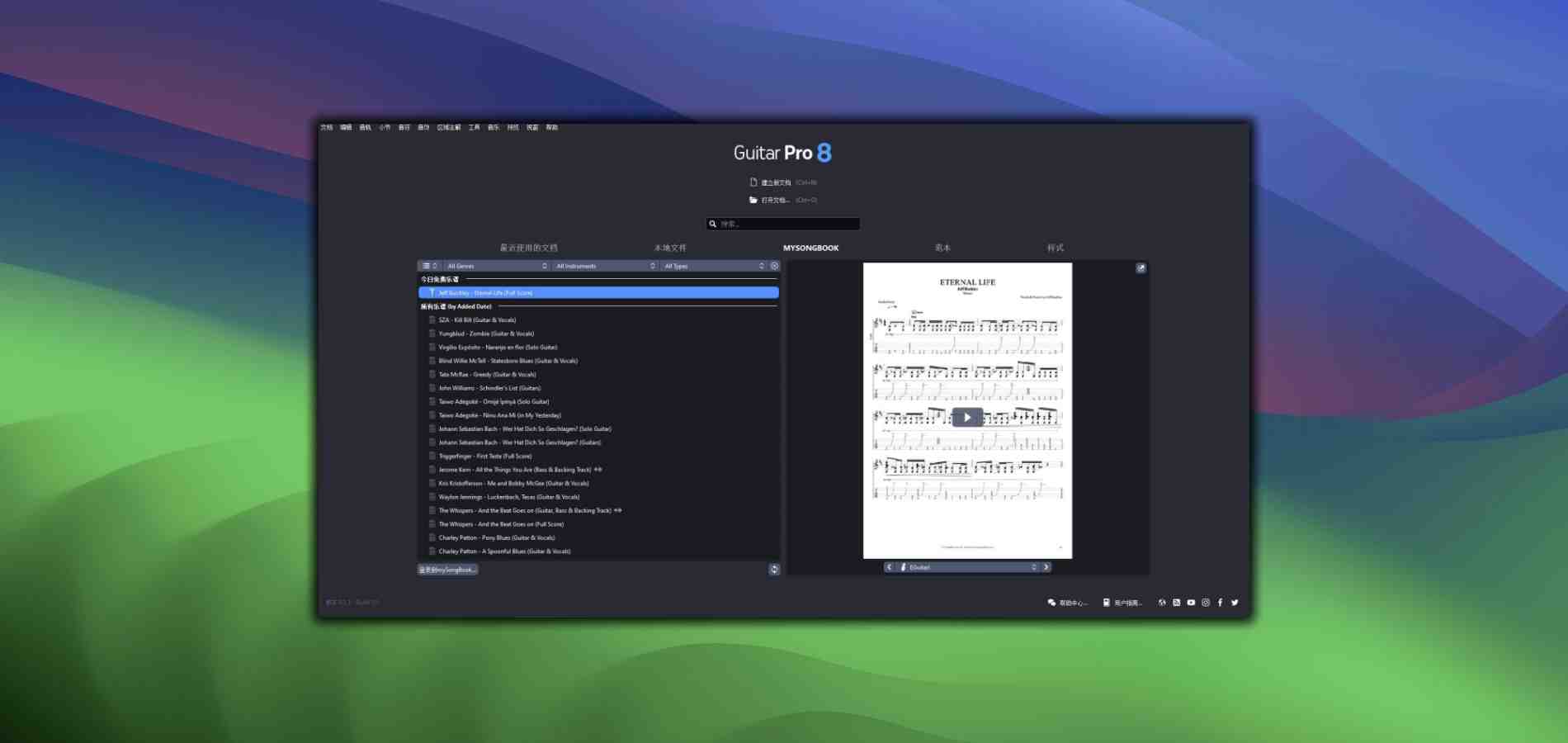Screen dimensions: 1568x743
Task: Open score preview in external window icon
Action: tap(1141, 267)
